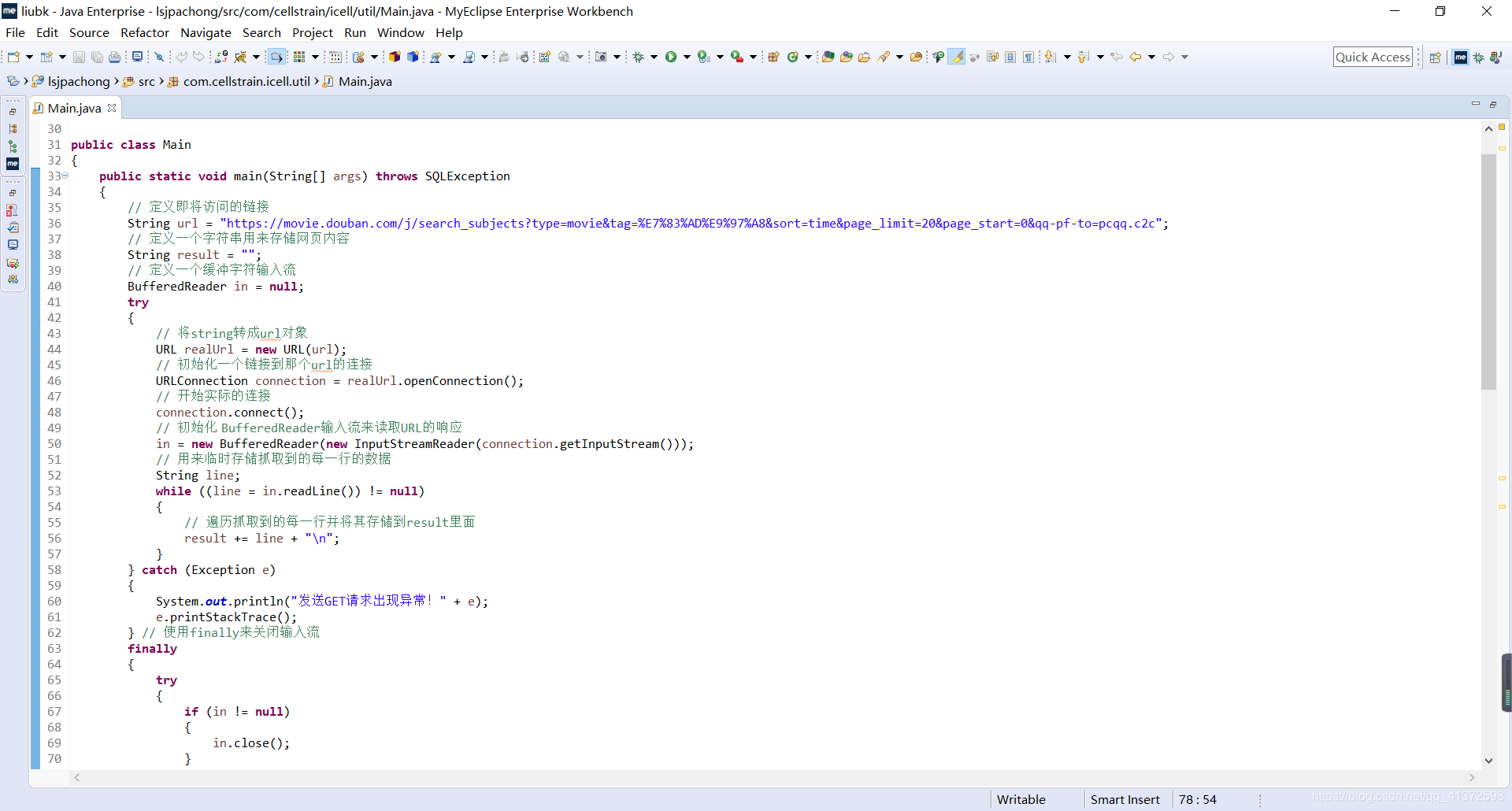The image size is (1512, 811).
Task: Open the Project menu
Action: [x=313, y=32]
